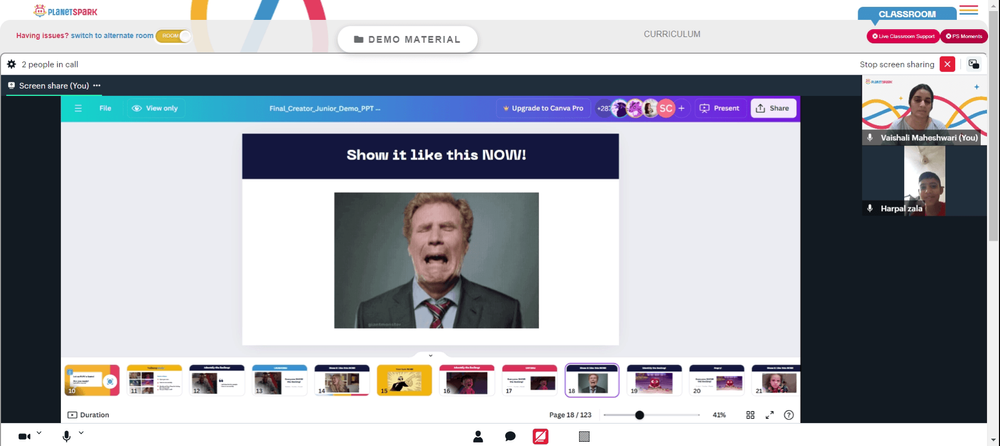Click the plus icon to add collaborators

[681, 108]
